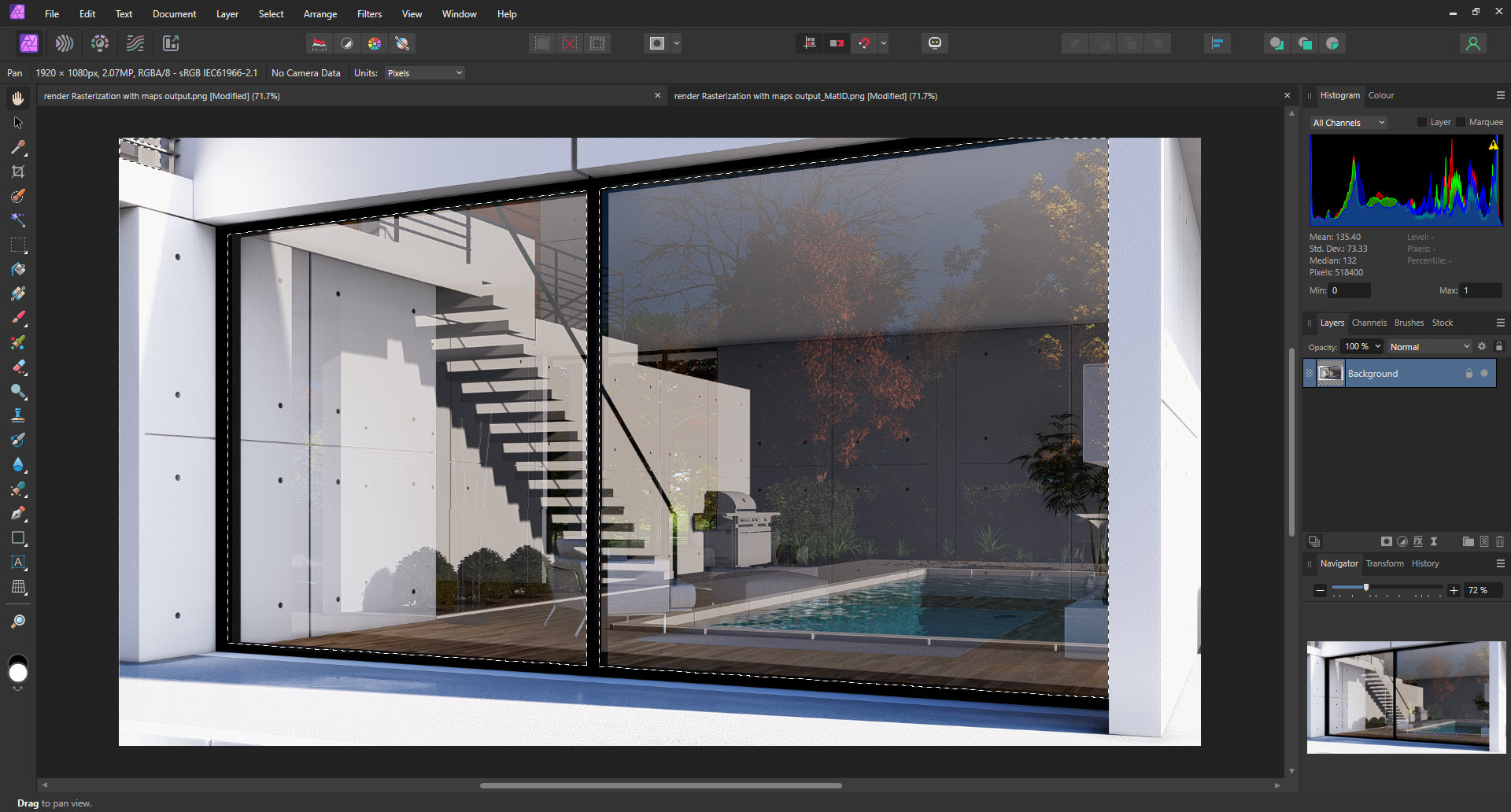Viewport: 1511px width, 812px height.
Task: Open the Units dropdown set to Pixels
Action: click(424, 73)
